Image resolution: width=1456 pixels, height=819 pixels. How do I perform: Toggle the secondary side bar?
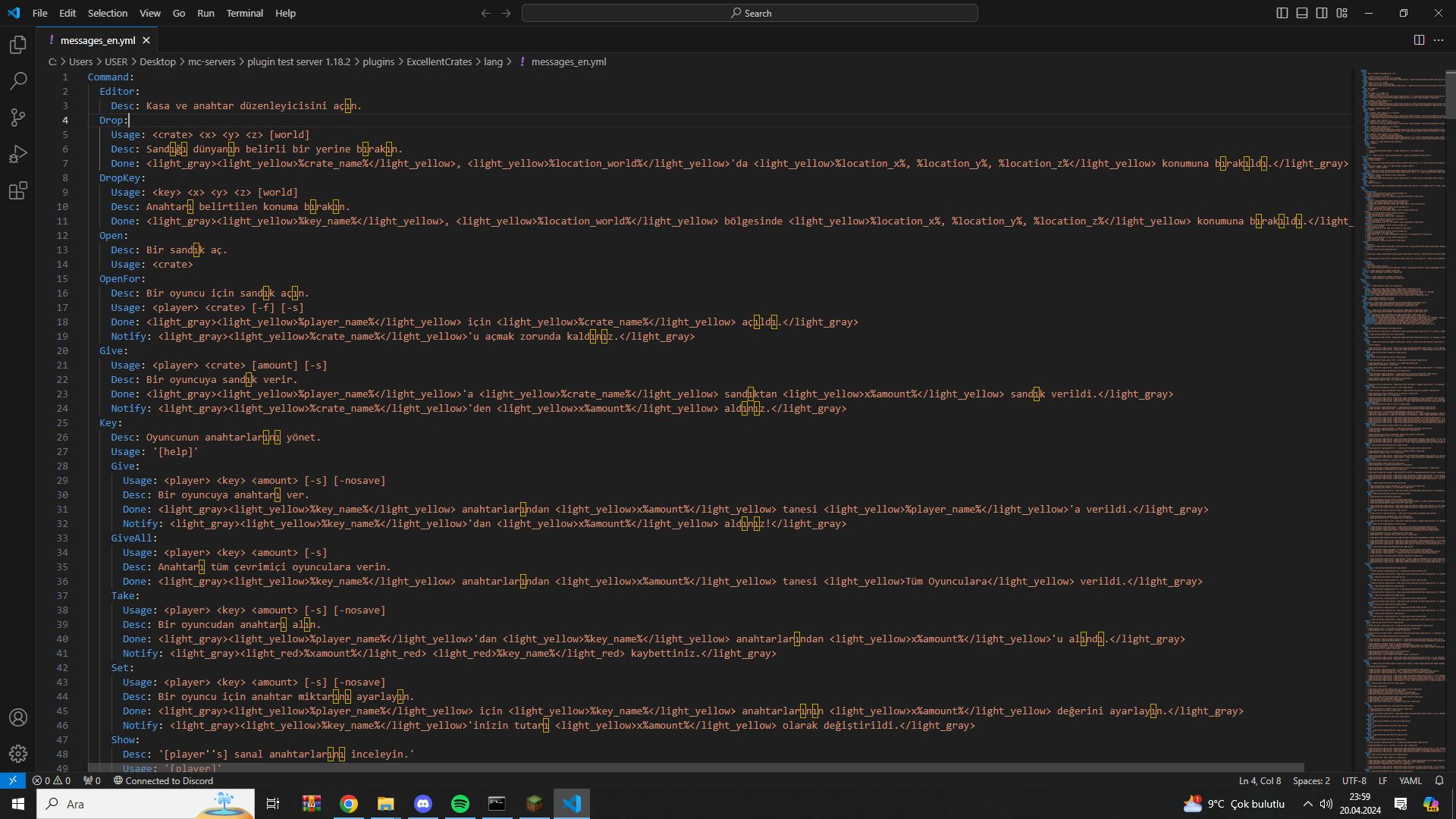[x=1322, y=13]
